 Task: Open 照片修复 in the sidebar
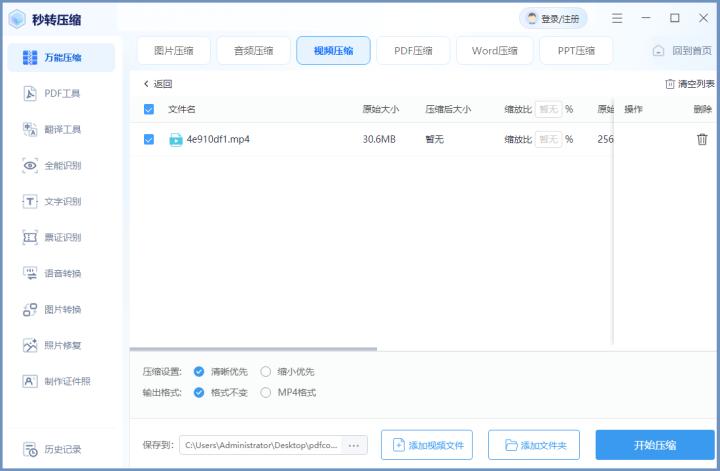tap(61, 345)
